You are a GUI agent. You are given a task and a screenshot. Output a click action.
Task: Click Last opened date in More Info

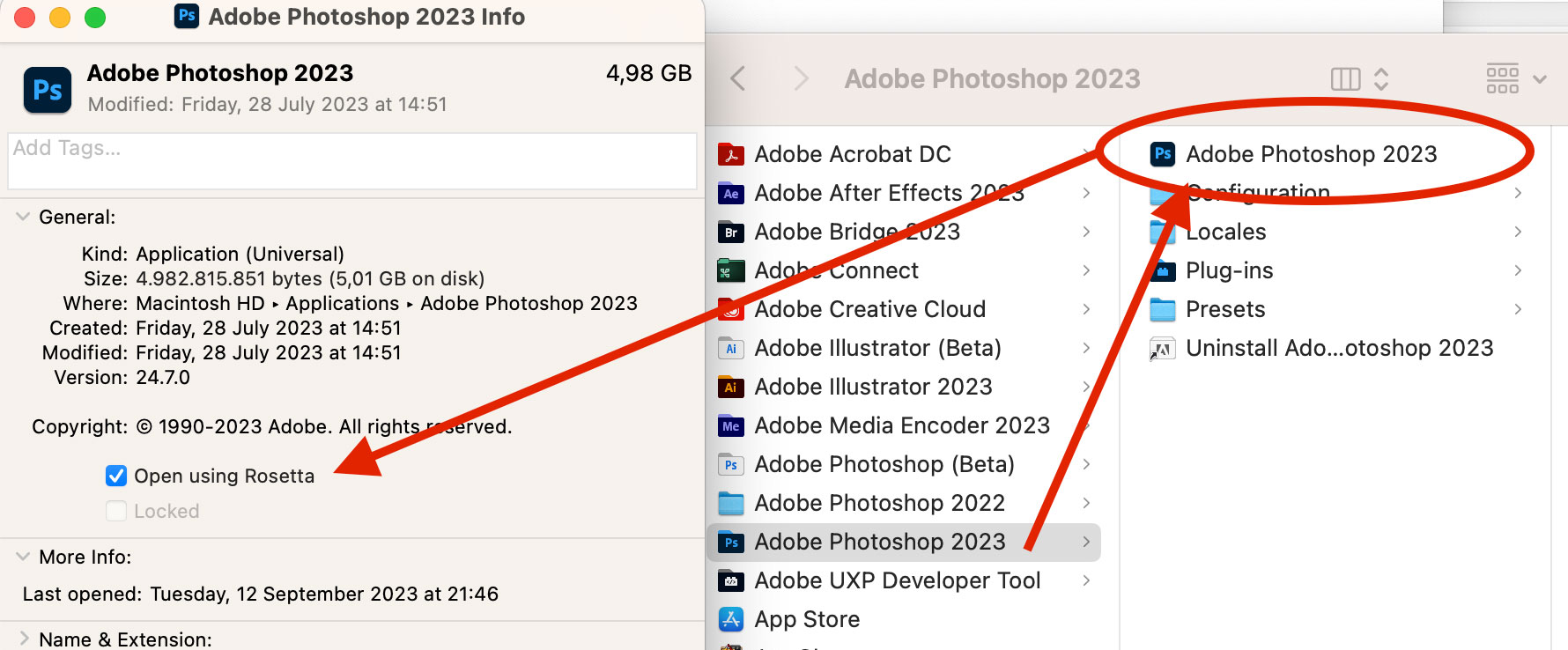pos(324,594)
